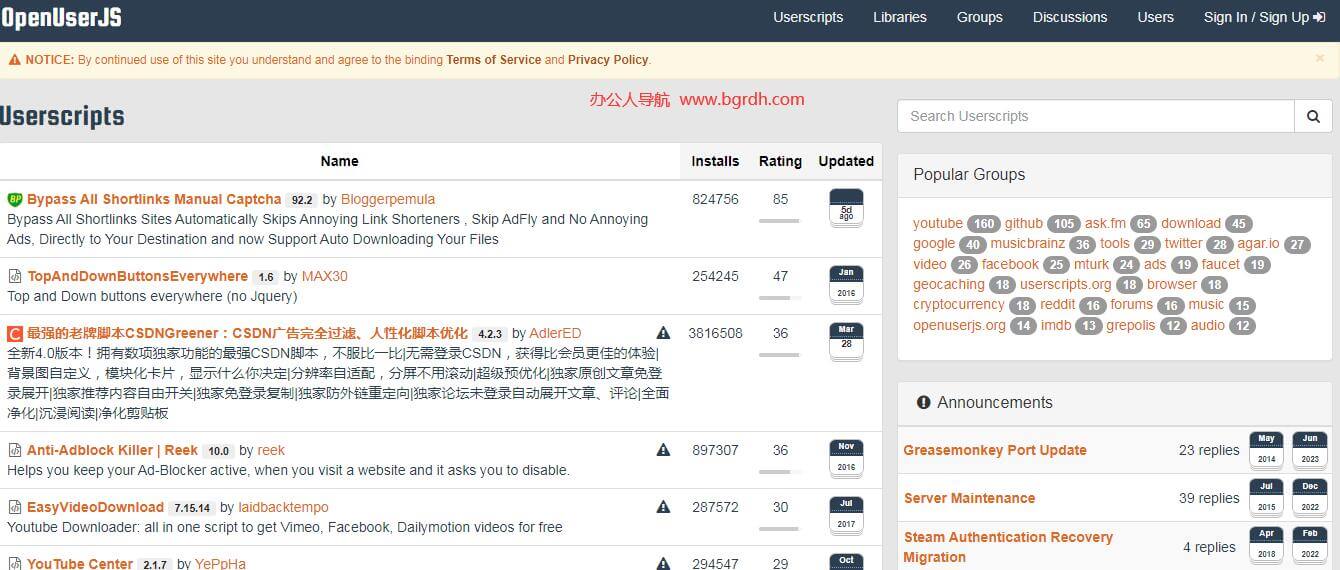Open Groups from the top navigation
Screen dimensions: 1340x570
click(x=979, y=17)
